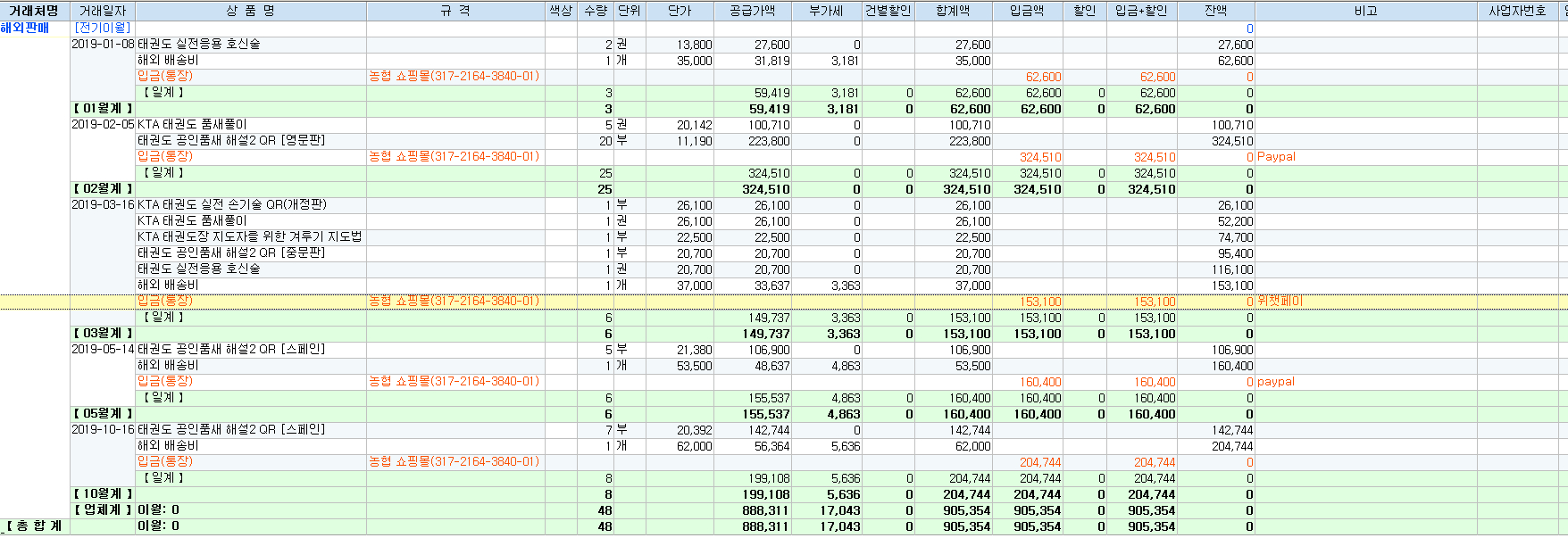The image size is (1568, 538).
Task: Select the 2019-05-14 date cell
Action: tap(103, 350)
